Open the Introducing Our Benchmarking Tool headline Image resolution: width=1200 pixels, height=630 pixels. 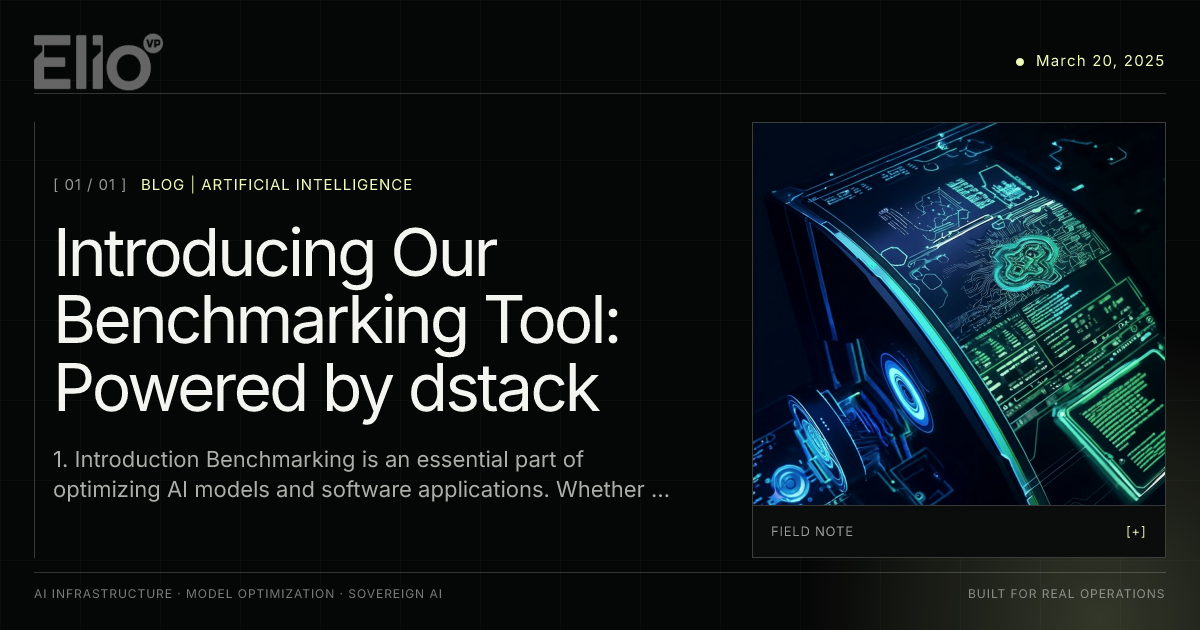(336, 320)
